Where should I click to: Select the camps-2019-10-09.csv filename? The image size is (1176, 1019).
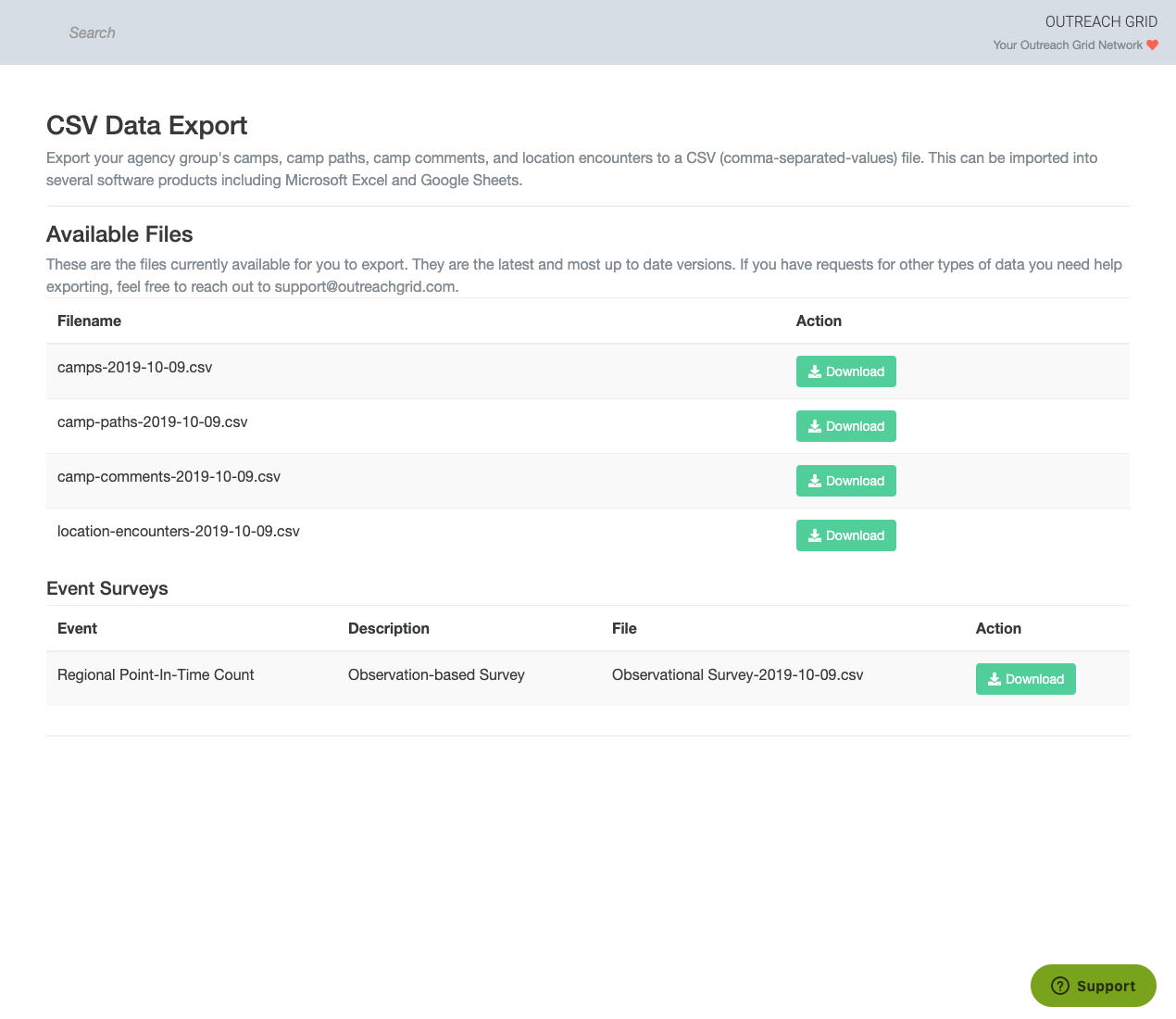click(x=134, y=367)
